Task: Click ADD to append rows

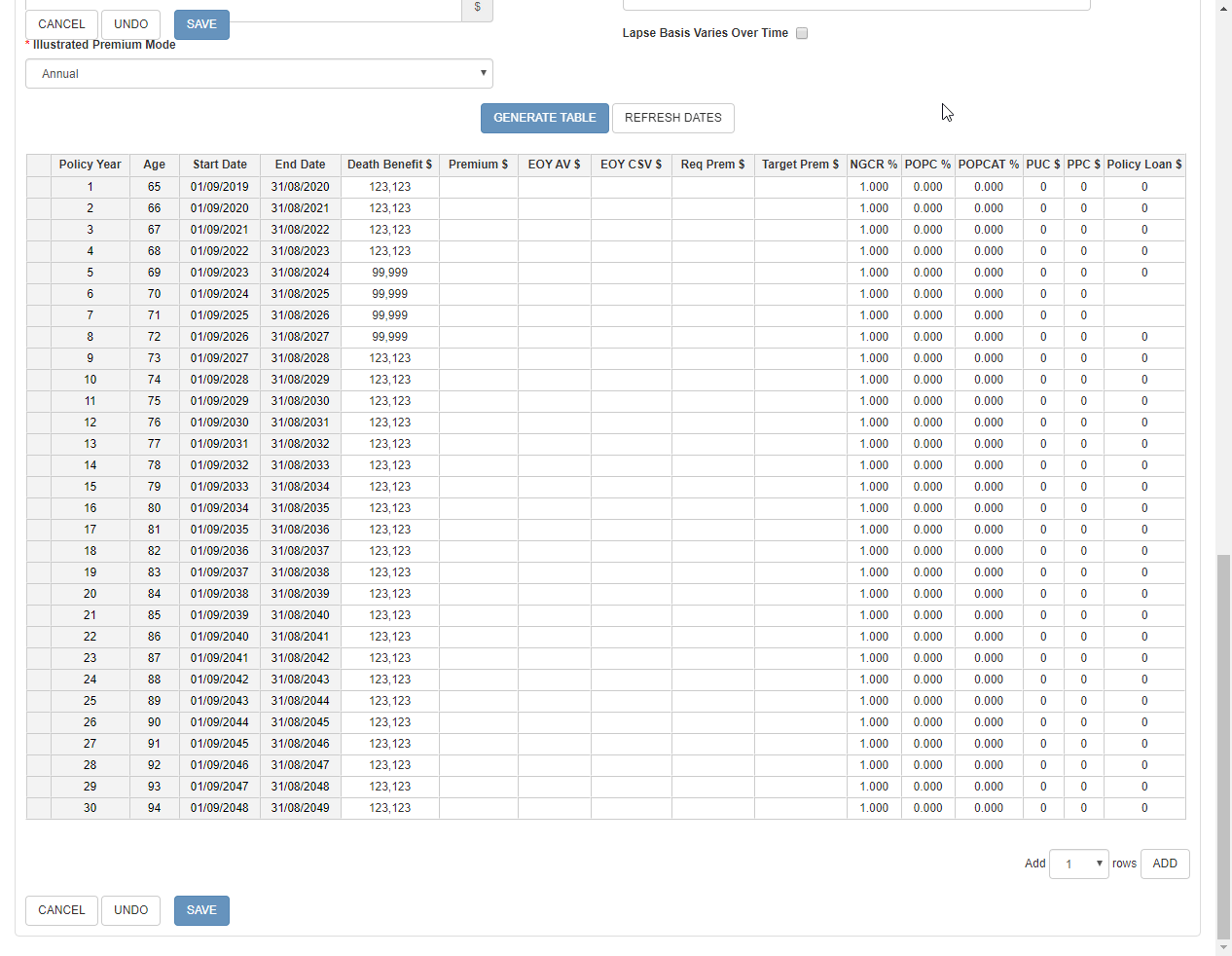Action: pos(1164,864)
